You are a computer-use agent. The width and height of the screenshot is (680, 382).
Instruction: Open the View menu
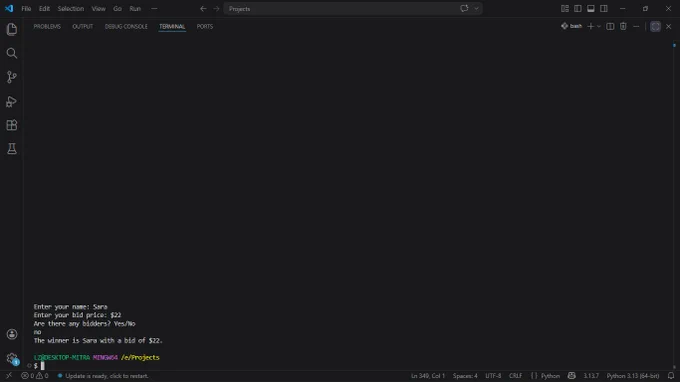coord(98,9)
